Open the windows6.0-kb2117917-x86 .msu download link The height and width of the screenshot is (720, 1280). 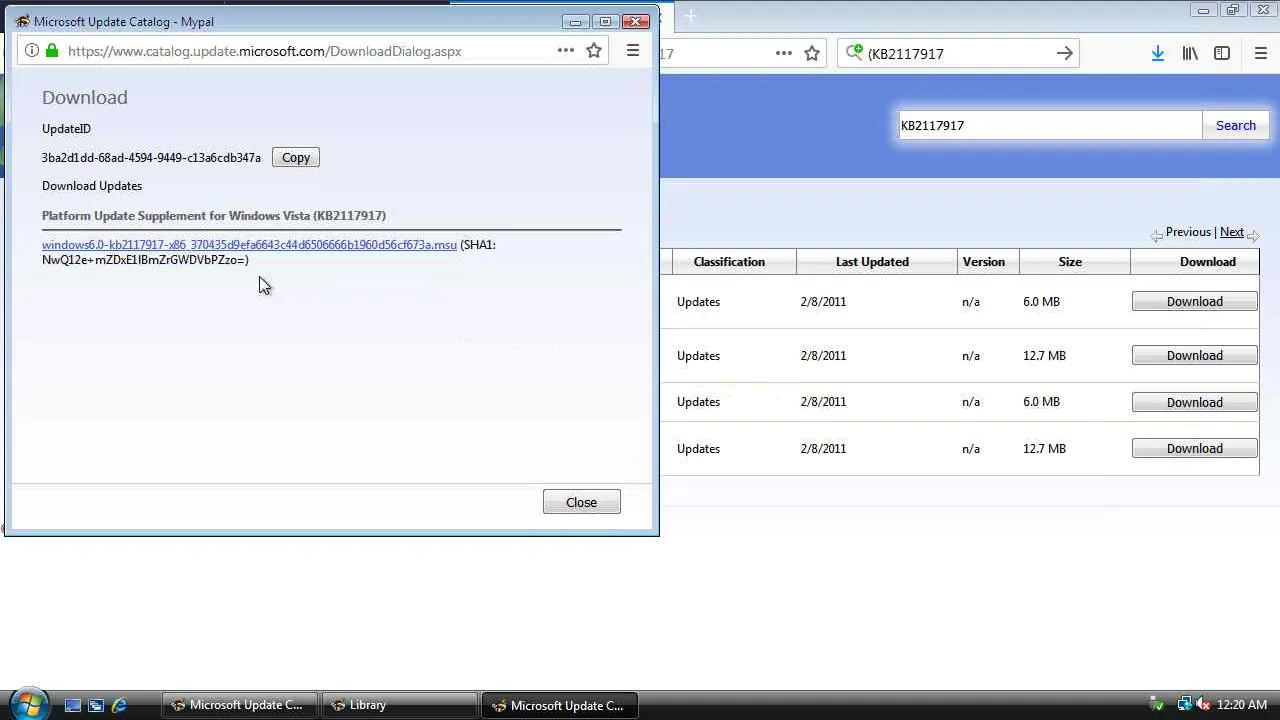pos(249,244)
